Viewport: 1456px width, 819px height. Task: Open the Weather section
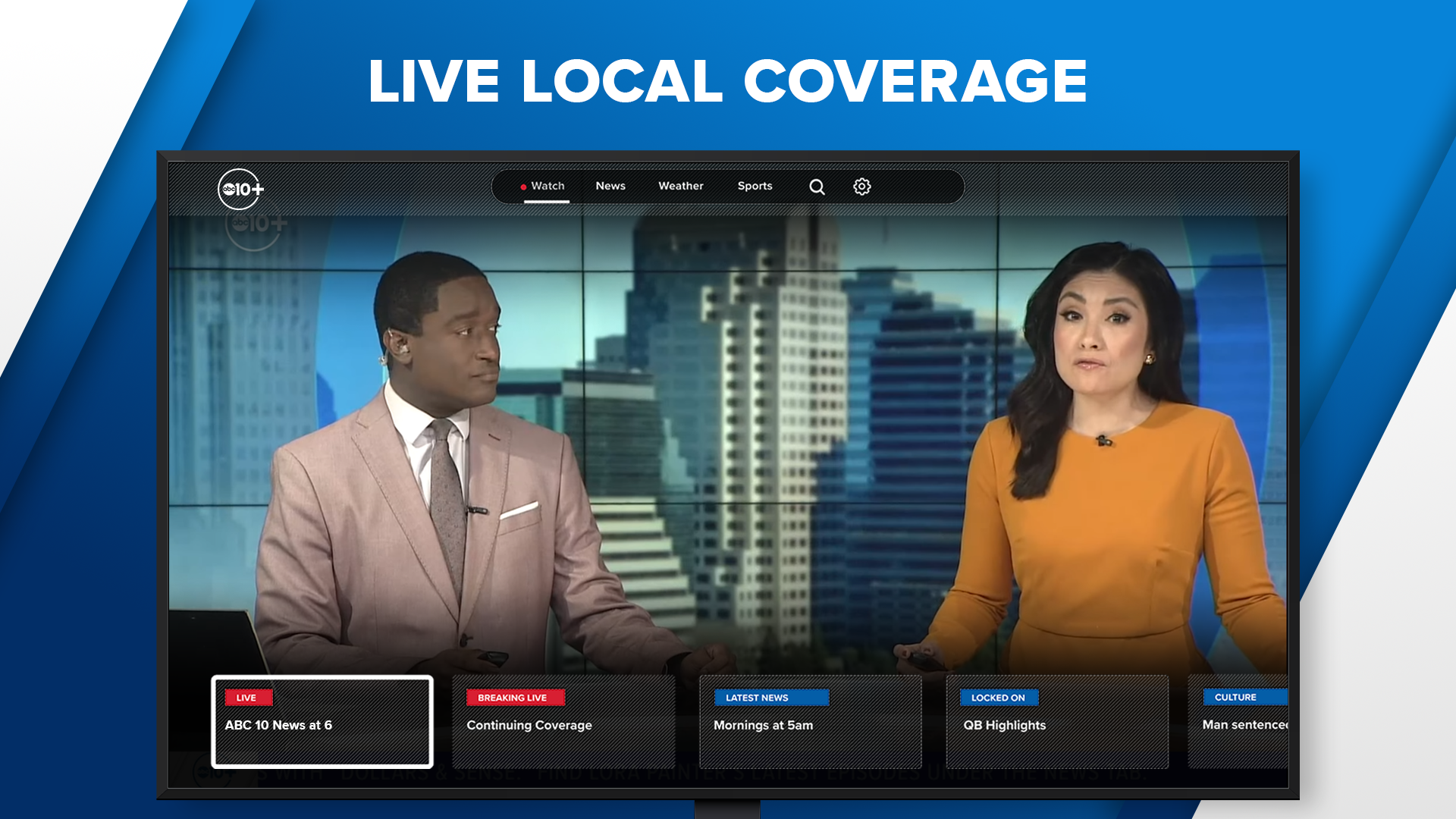pyautogui.click(x=680, y=186)
